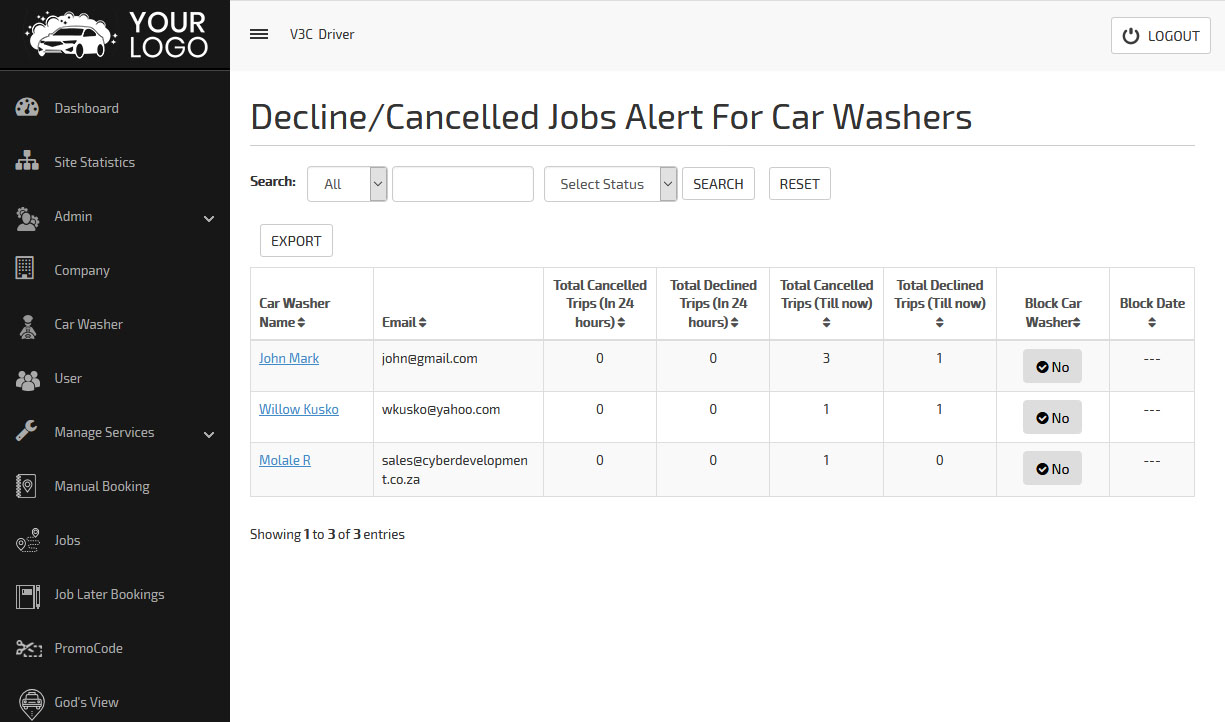Toggle block status No for Willow Kusko
The width and height of the screenshot is (1225, 722).
[1052, 418]
